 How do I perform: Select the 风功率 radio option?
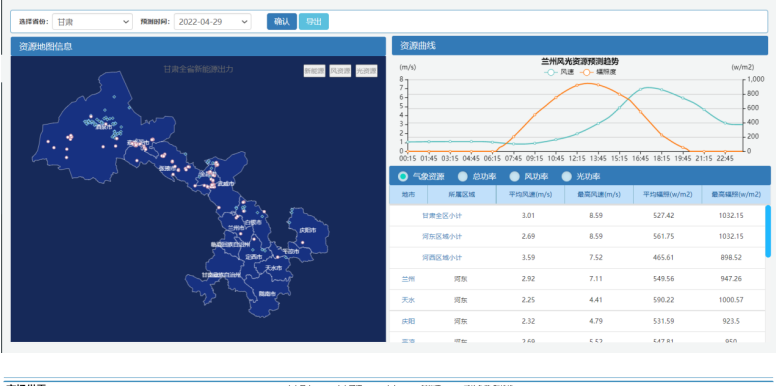pyautogui.click(x=515, y=176)
